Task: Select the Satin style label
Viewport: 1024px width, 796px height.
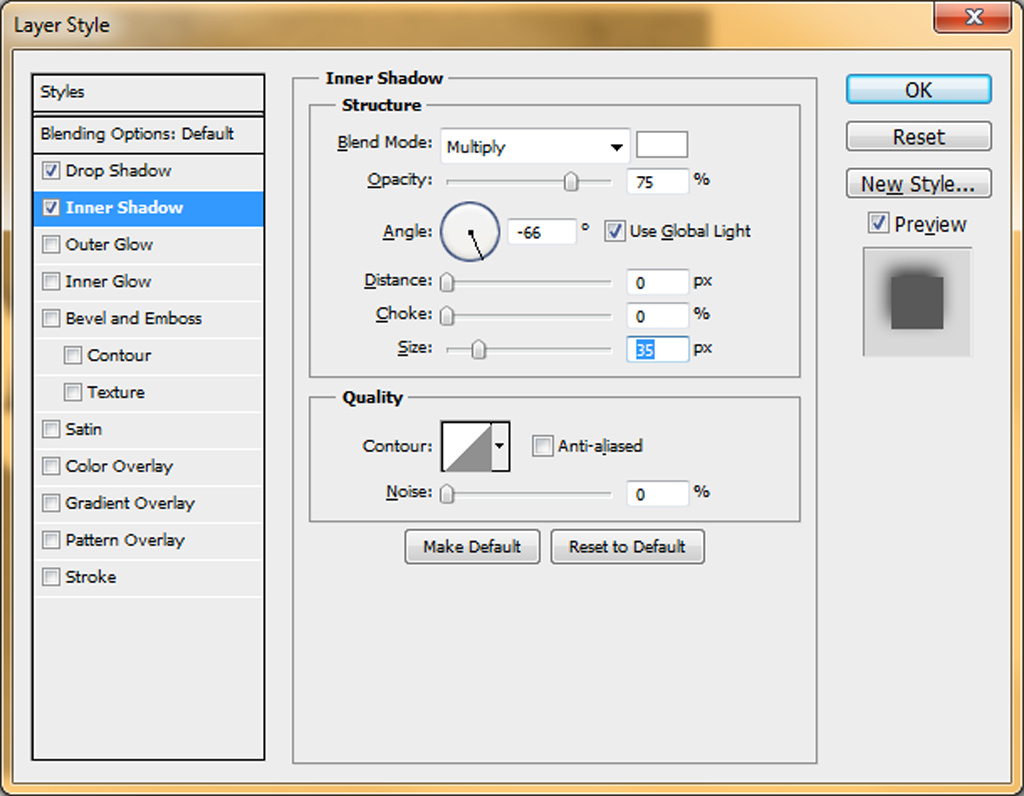Action: [84, 429]
